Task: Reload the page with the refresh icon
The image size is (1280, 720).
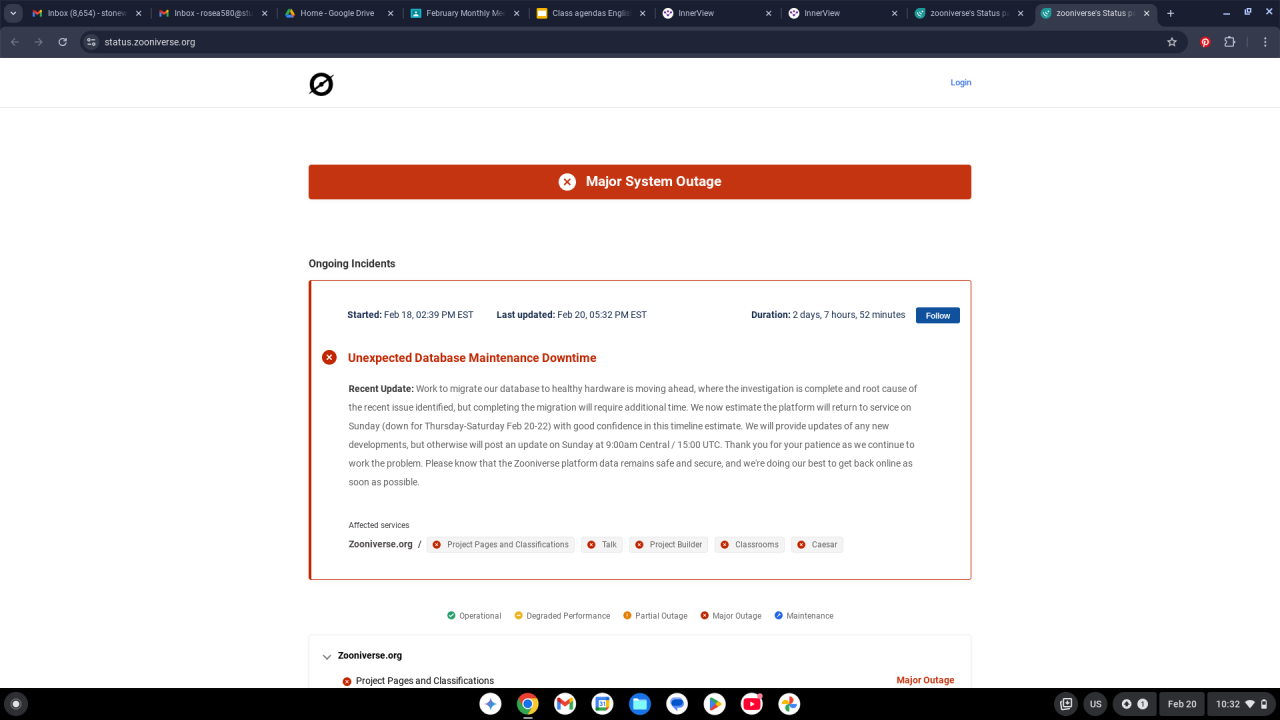Action: pos(63,42)
